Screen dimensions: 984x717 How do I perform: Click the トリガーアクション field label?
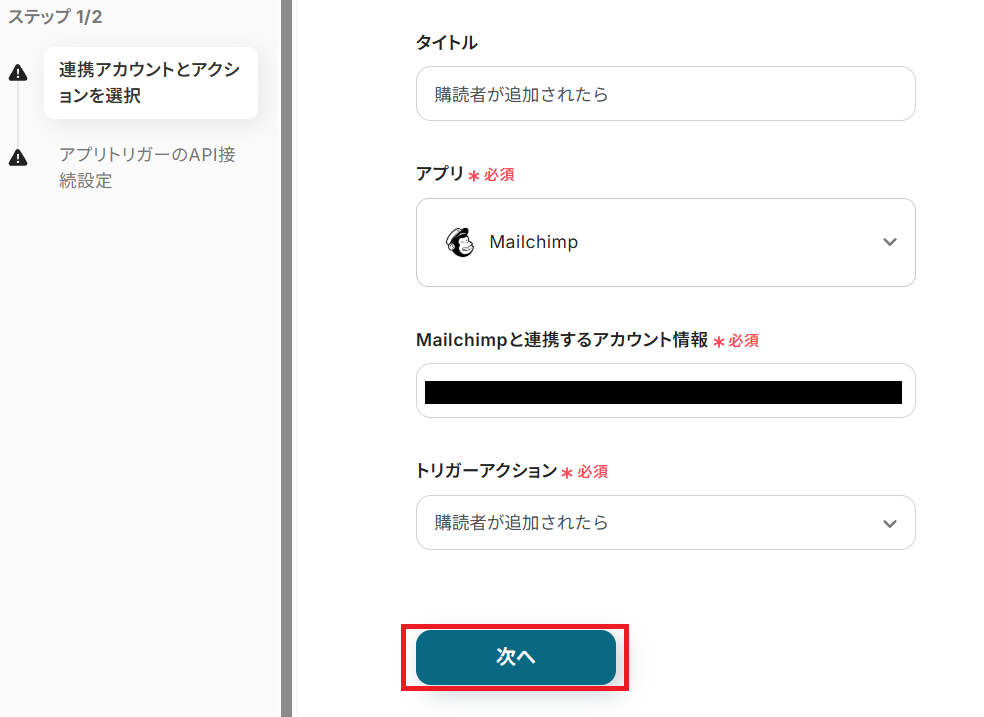coord(485,471)
